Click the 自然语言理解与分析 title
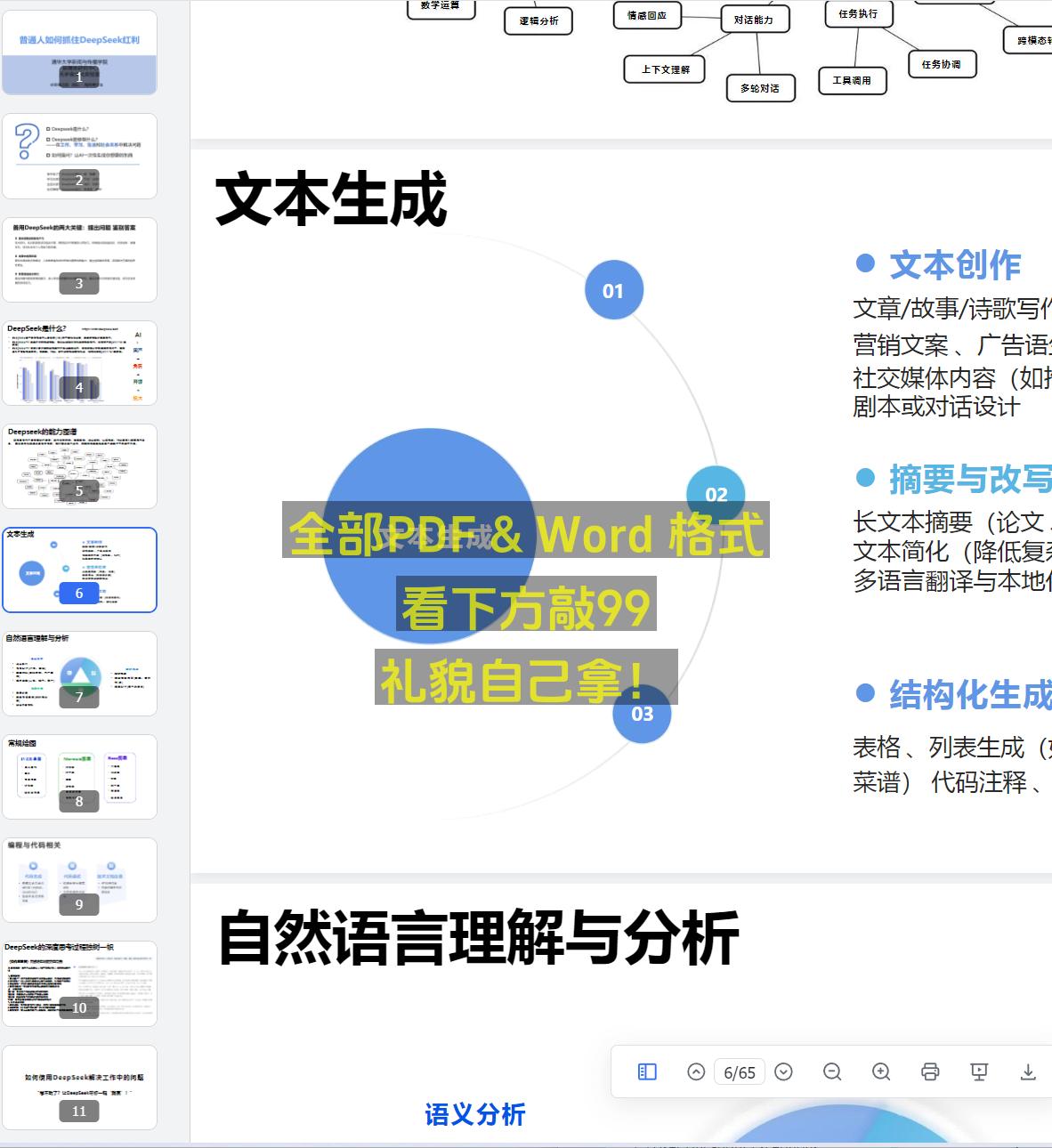The image size is (1052, 1148). coord(479,938)
